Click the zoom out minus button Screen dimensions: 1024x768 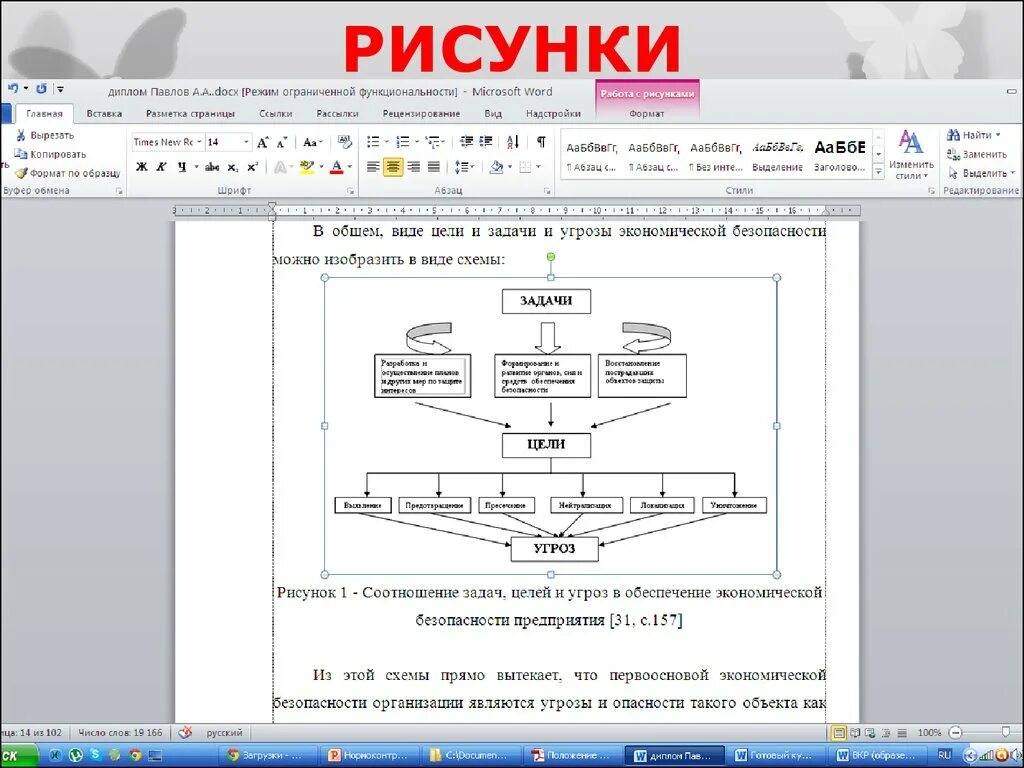pyautogui.click(x=955, y=733)
